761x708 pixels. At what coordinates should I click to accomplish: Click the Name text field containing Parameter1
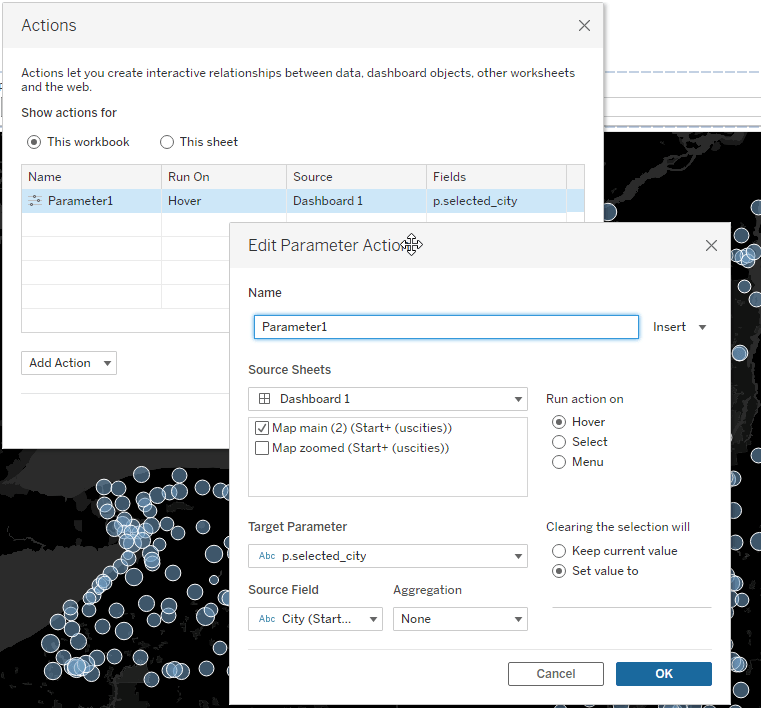click(x=446, y=327)
